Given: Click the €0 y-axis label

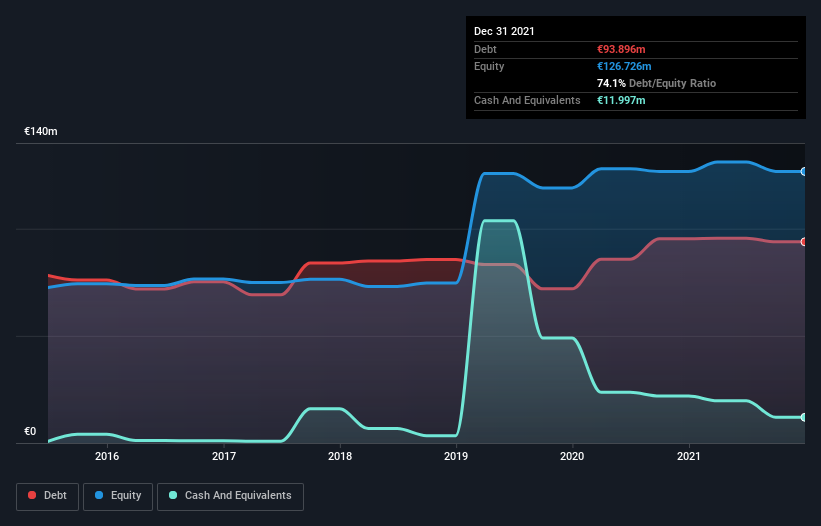Looking at the screenshot, I should tap(30, 431).
